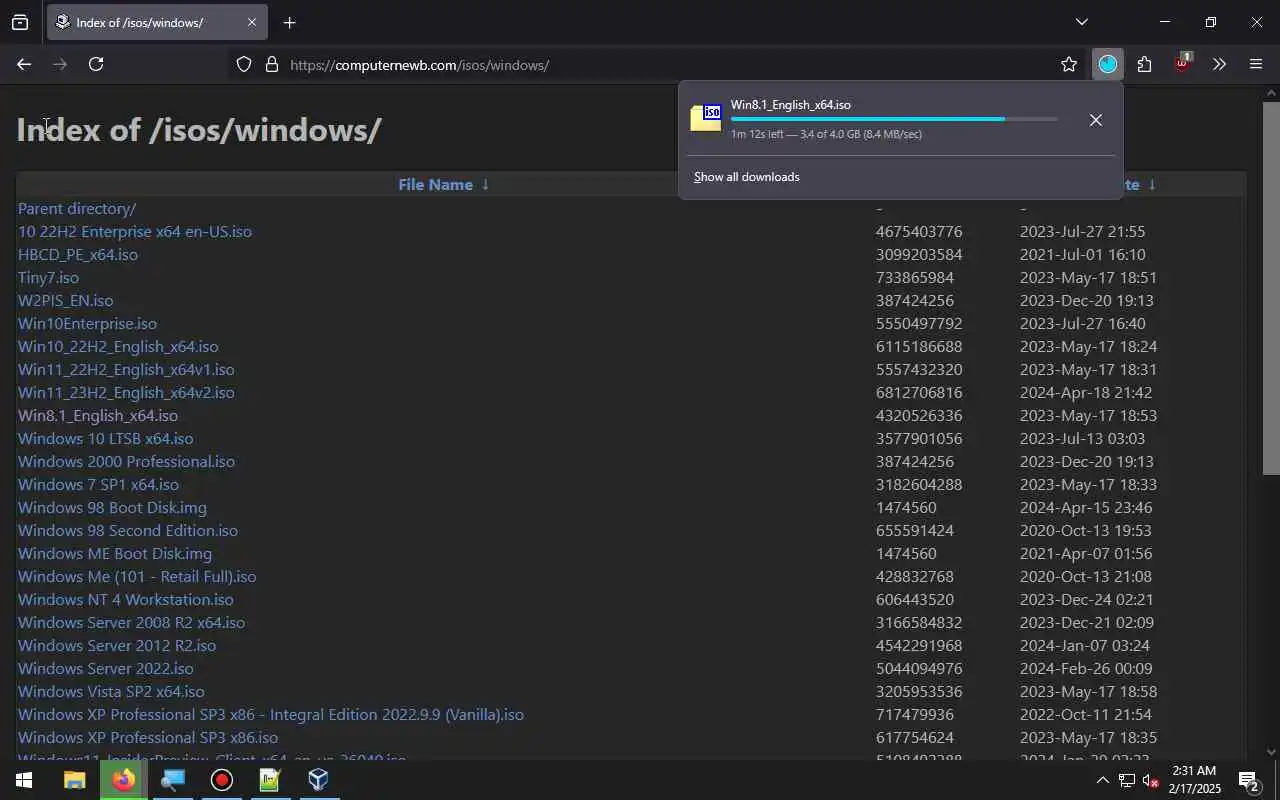
Task: Click Windows Me (101 - Retail Full).iso
Action: click(x=137, y=576)
